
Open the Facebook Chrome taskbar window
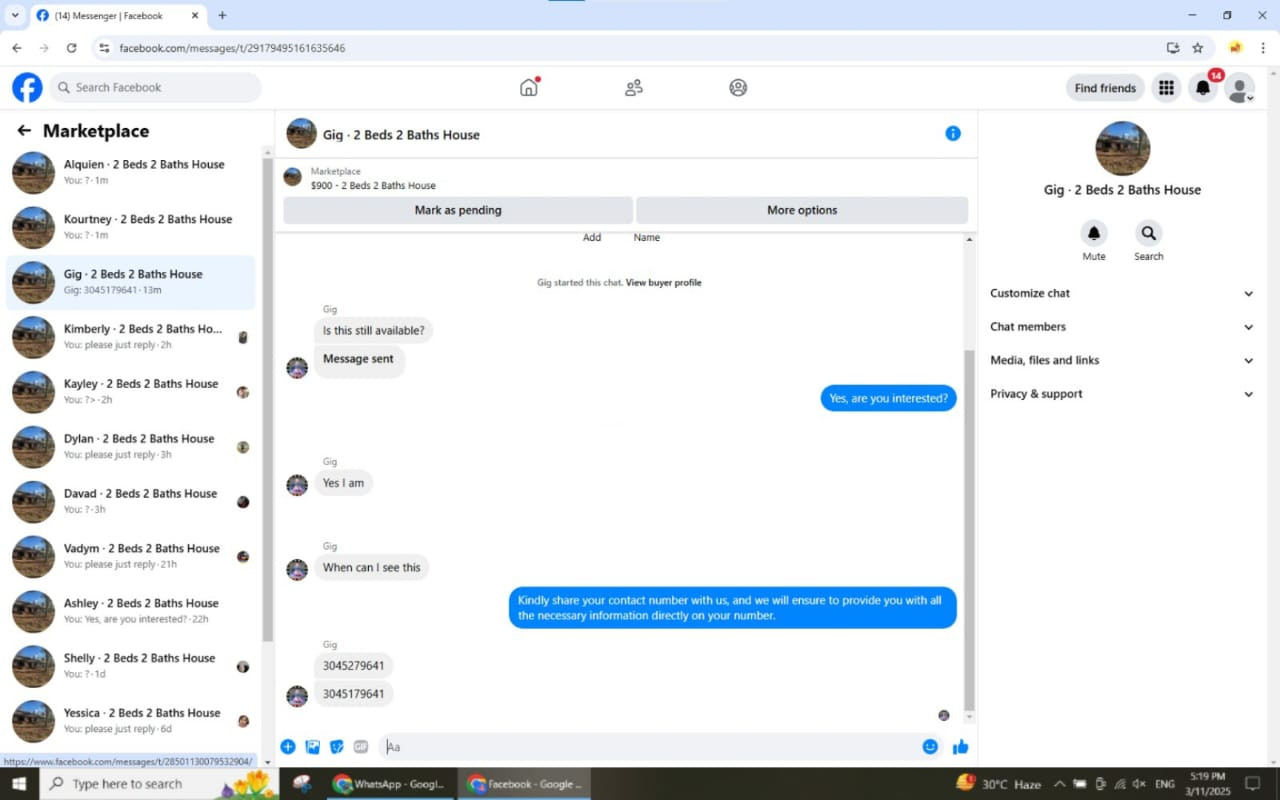click(525, 784)
